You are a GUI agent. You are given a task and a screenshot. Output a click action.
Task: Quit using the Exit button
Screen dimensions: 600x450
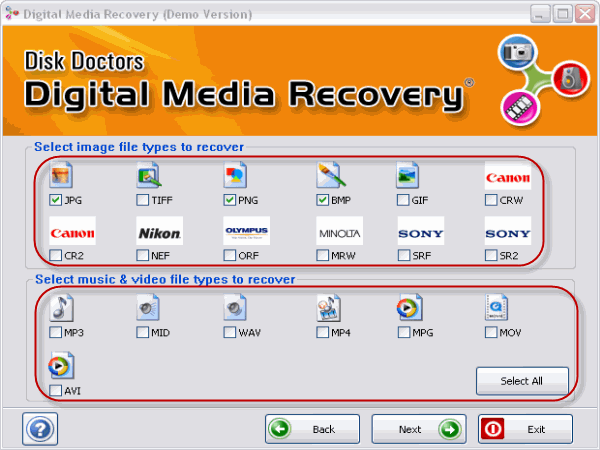(x=525, y=429)
